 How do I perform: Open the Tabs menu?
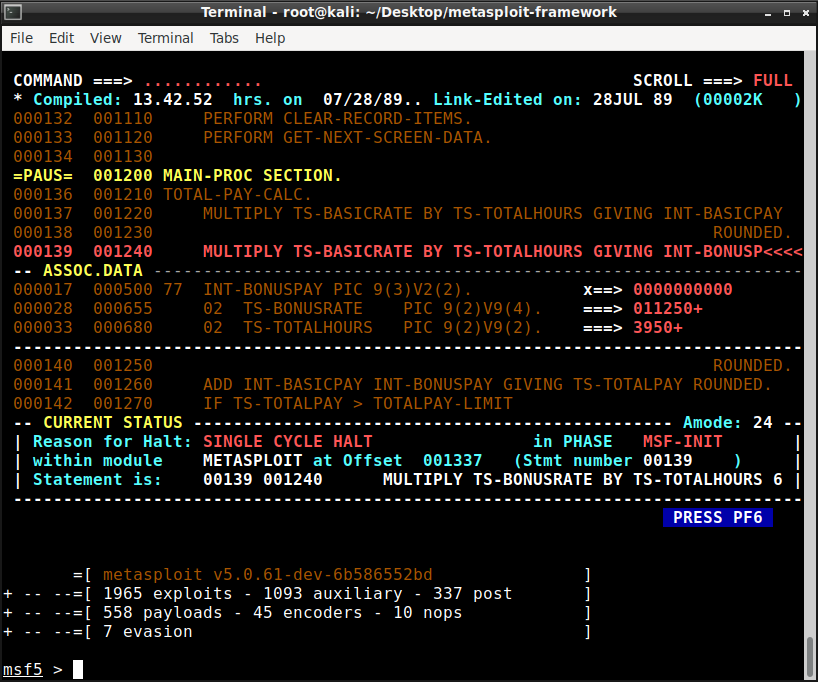224,38
